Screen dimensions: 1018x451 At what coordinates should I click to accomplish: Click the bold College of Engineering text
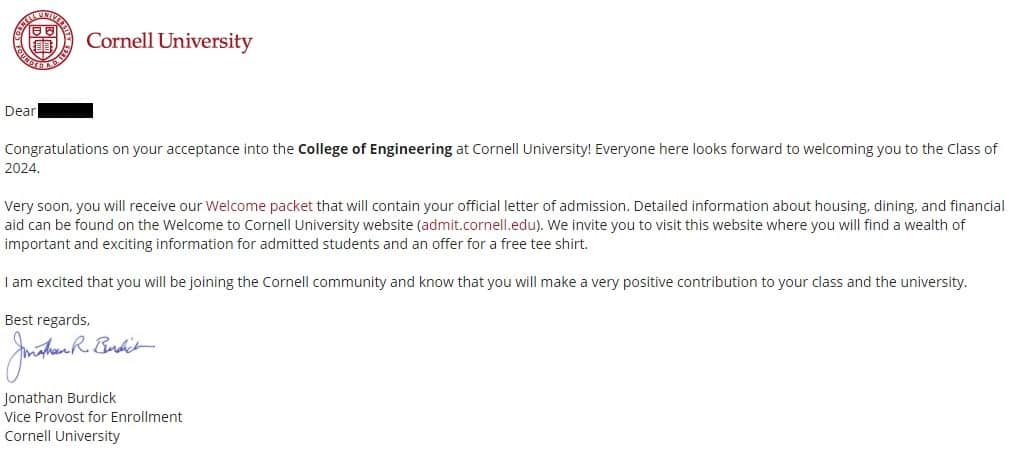click(375, 149)
